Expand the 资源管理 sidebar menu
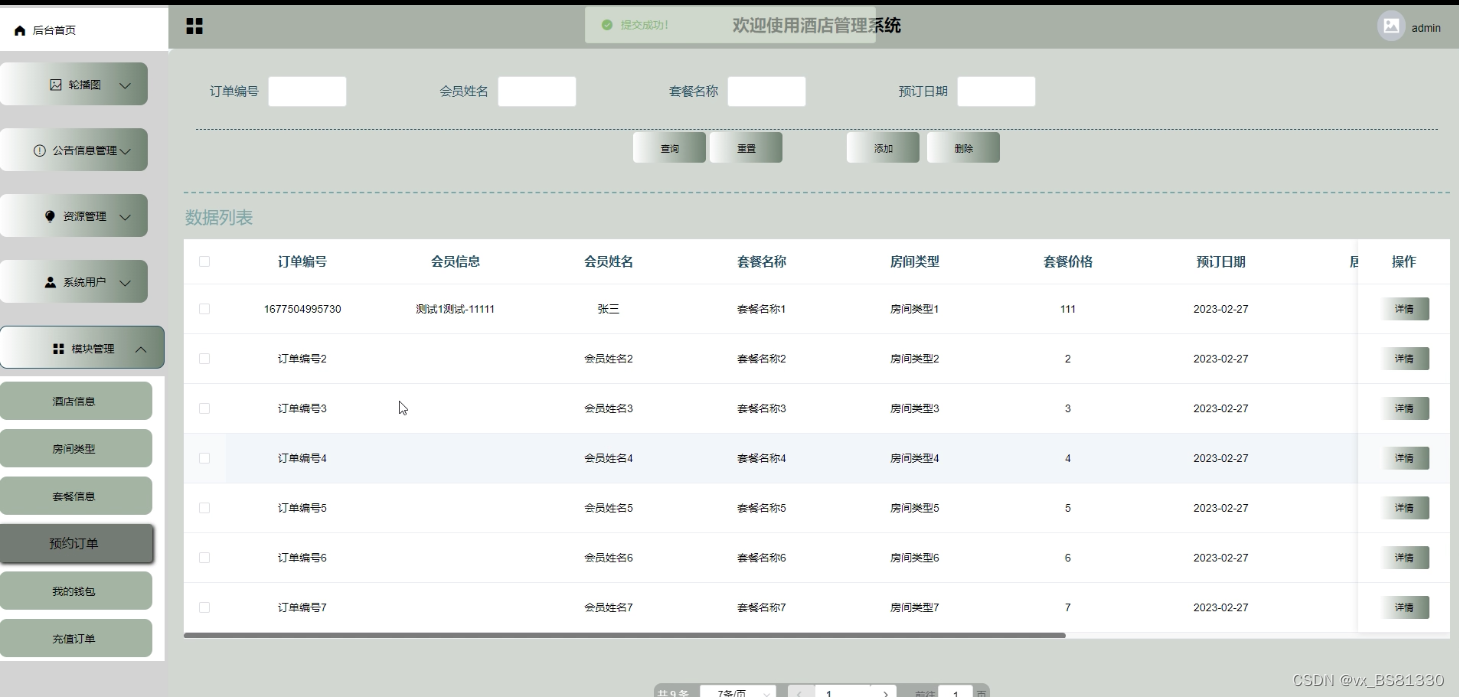Image resolution: width=1459 pixels, height=697 pixels. click(74, 216)
